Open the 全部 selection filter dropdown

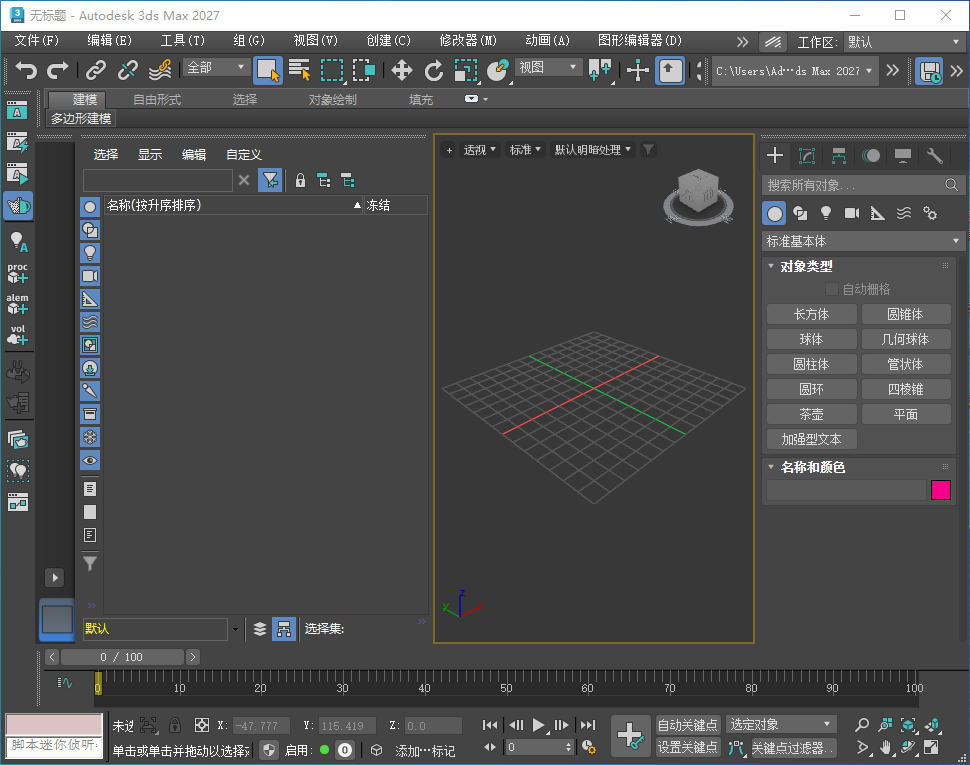tap(217, 67)
